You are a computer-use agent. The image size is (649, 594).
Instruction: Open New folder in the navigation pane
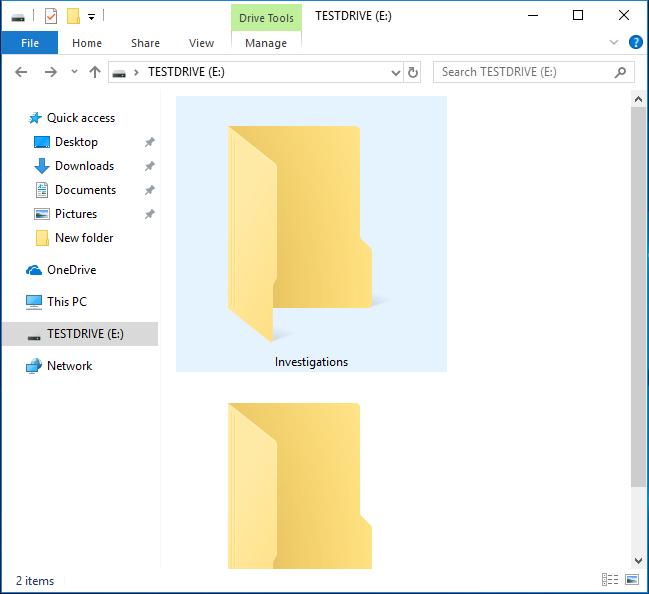84,238
